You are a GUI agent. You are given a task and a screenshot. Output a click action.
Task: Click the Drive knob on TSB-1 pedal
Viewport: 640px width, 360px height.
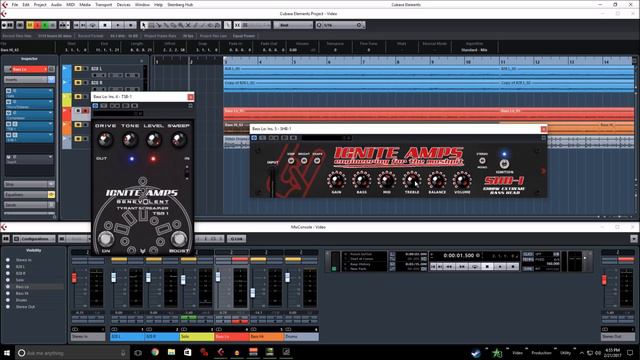pos(105,140)
